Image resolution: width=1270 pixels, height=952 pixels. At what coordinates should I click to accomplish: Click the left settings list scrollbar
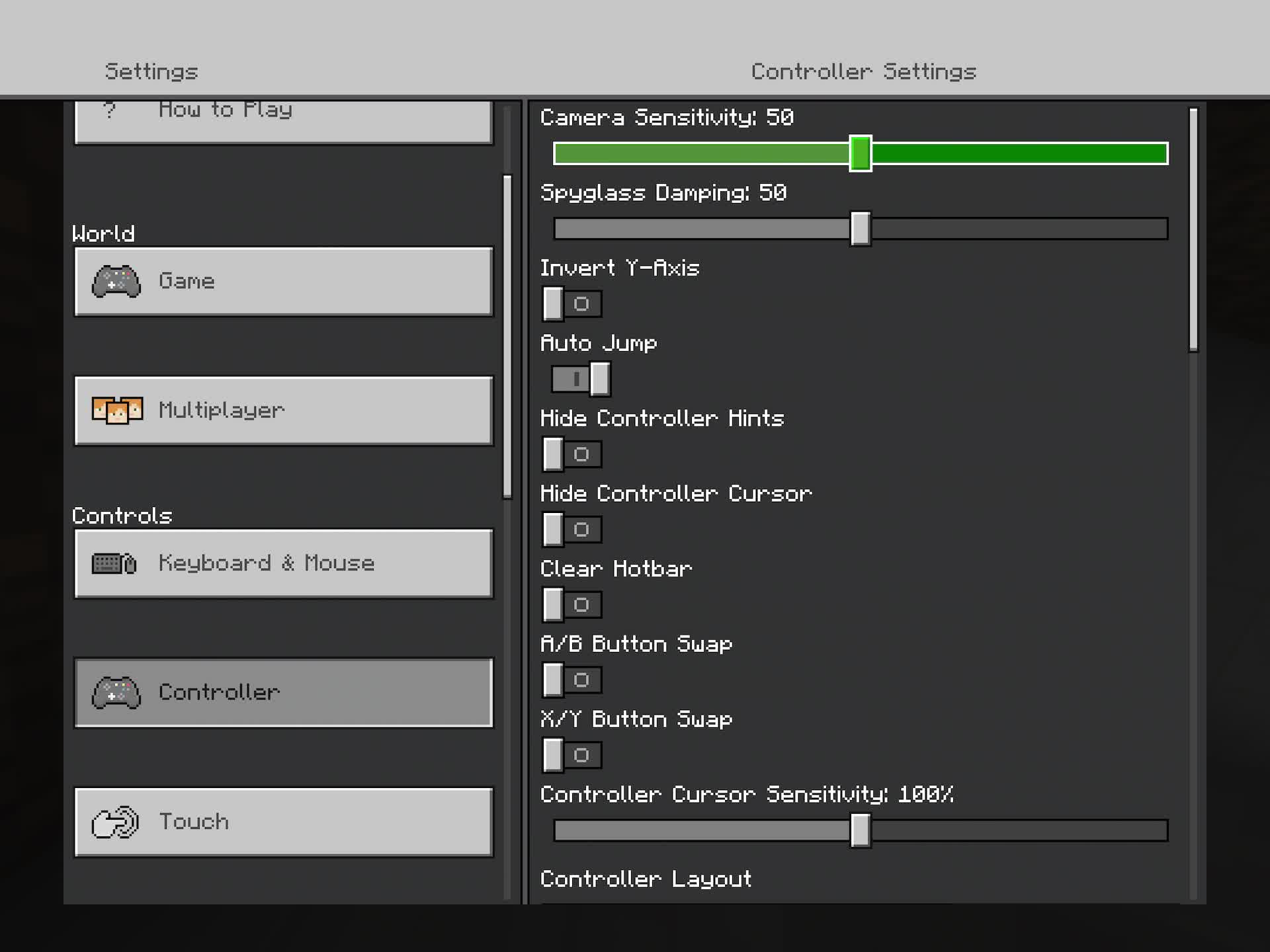tap(507, 337)
